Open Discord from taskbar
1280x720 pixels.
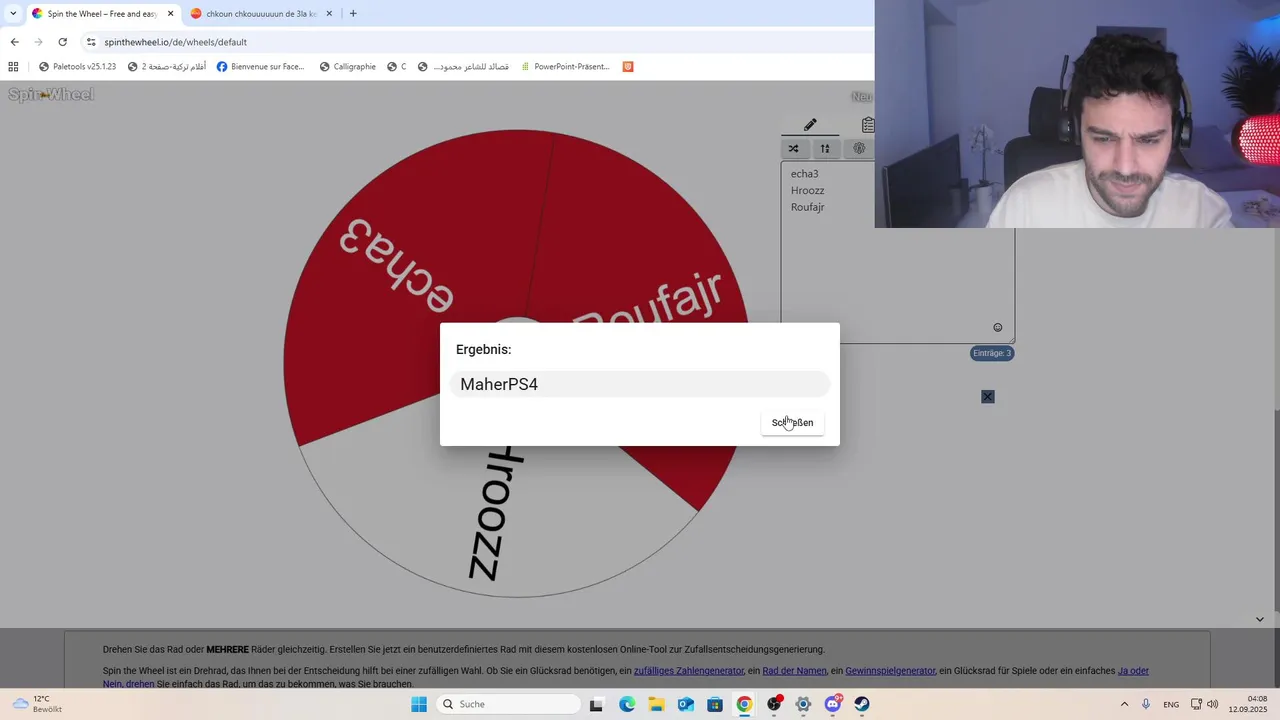833,704
